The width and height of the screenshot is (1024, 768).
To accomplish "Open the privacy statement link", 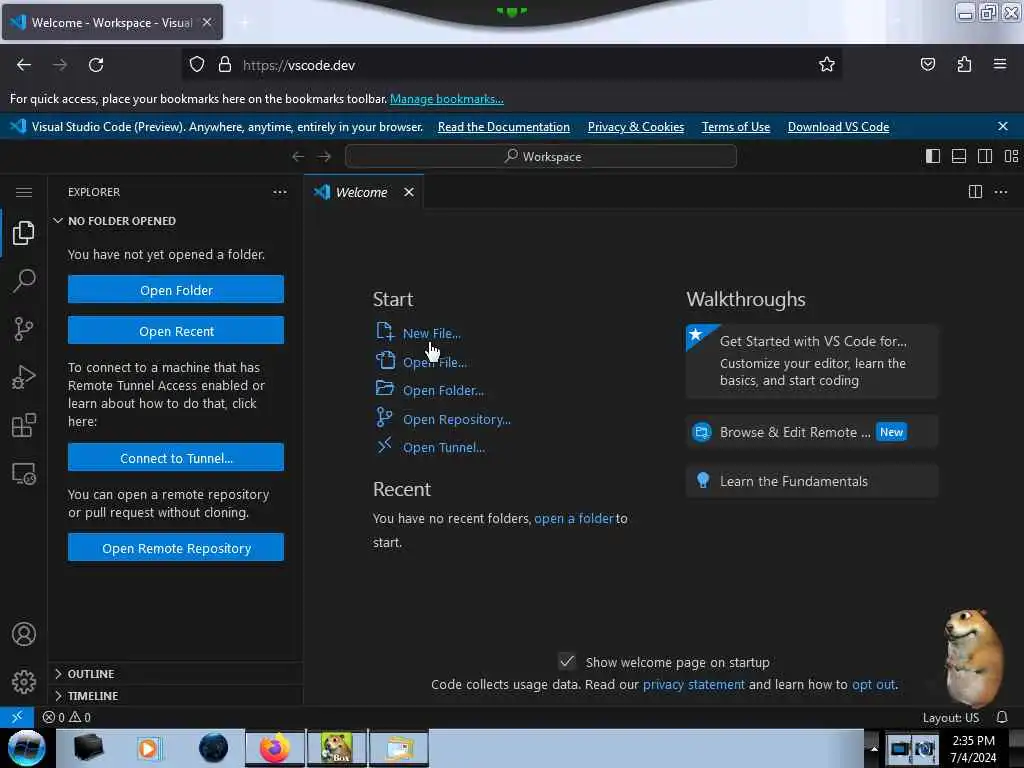I will [x=694, y=684].
